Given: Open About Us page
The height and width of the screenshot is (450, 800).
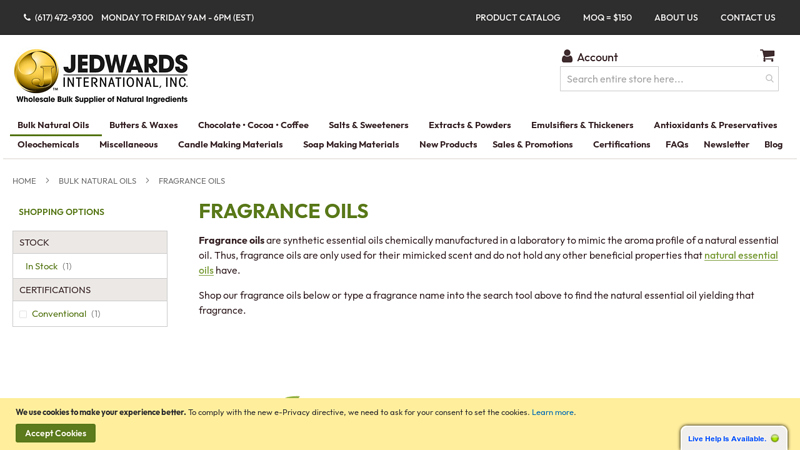Looking at the screenshot, I should (676, 17).
